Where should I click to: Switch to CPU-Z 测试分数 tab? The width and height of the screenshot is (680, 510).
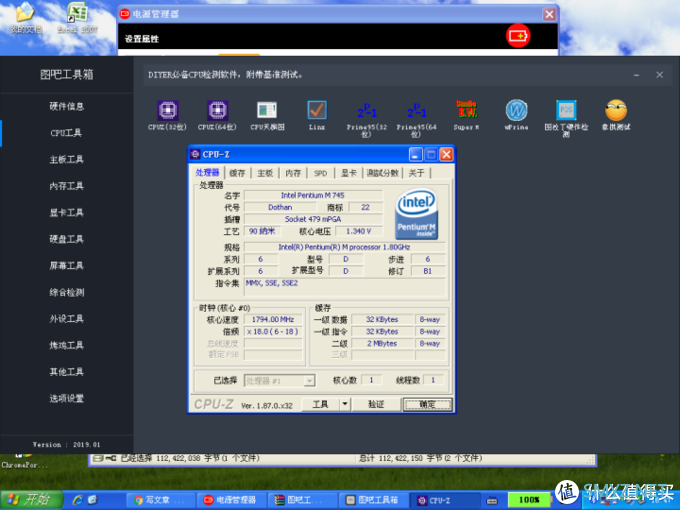click(382, 173)
